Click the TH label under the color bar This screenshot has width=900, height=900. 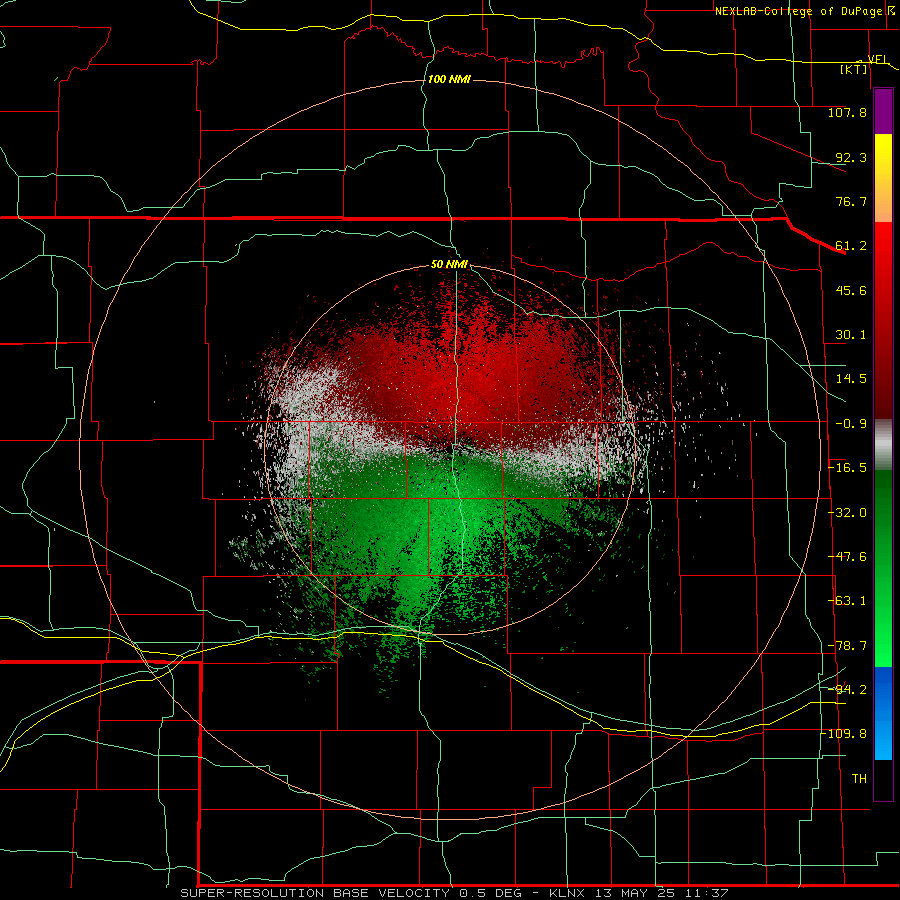coord(859,779)
